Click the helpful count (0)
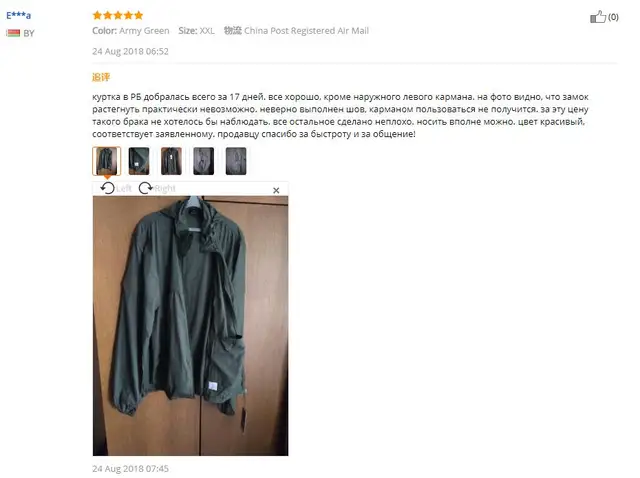The image size is (640, 478). point(613,17)
